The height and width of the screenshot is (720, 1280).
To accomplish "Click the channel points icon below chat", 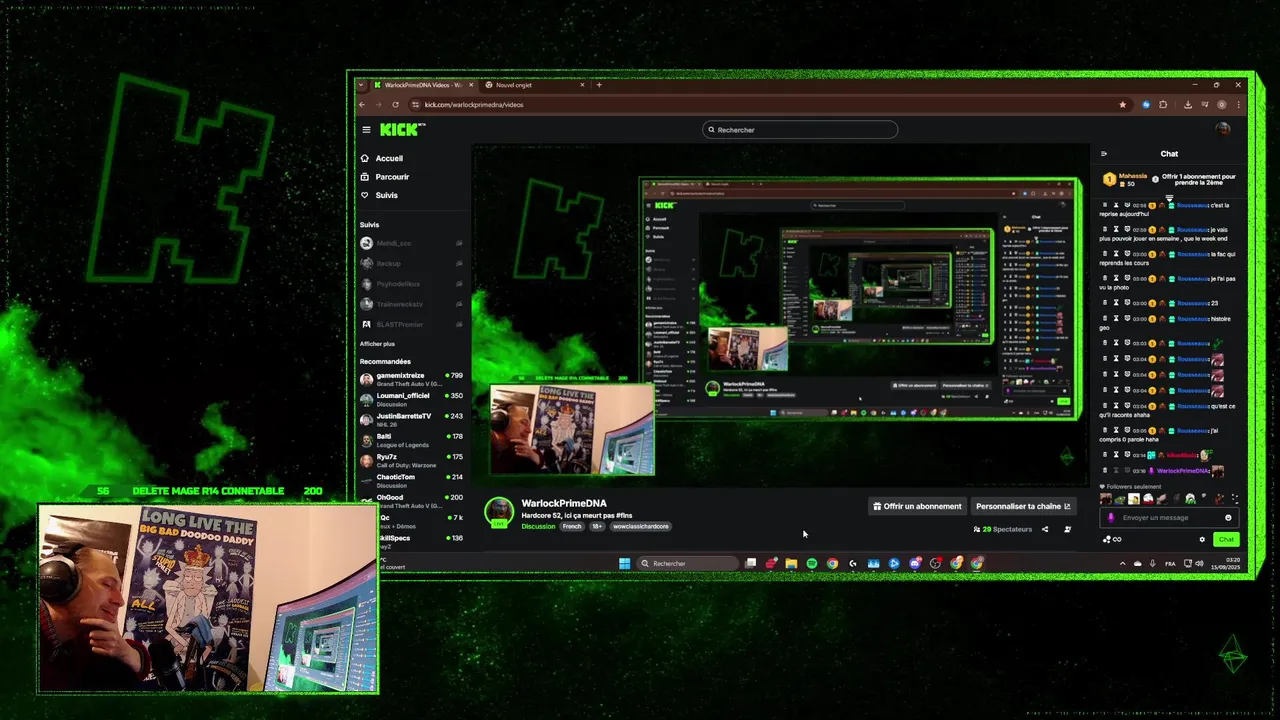I will point(1111,539).
